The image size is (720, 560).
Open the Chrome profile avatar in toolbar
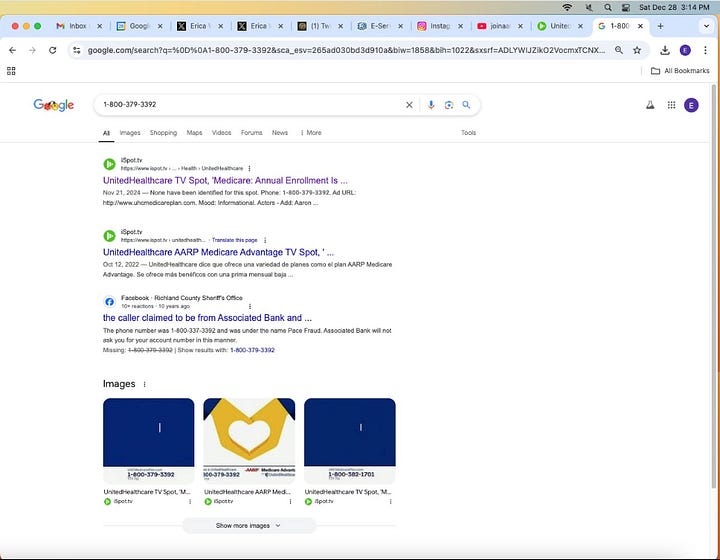[685, 50]
